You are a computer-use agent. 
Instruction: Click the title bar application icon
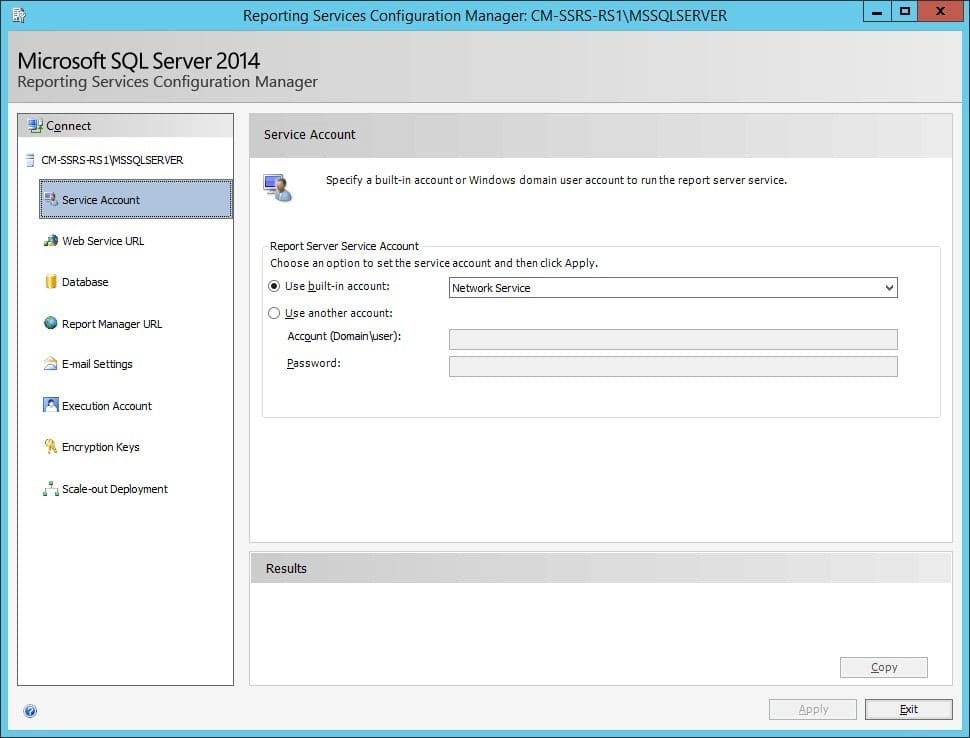coord(19,15)
